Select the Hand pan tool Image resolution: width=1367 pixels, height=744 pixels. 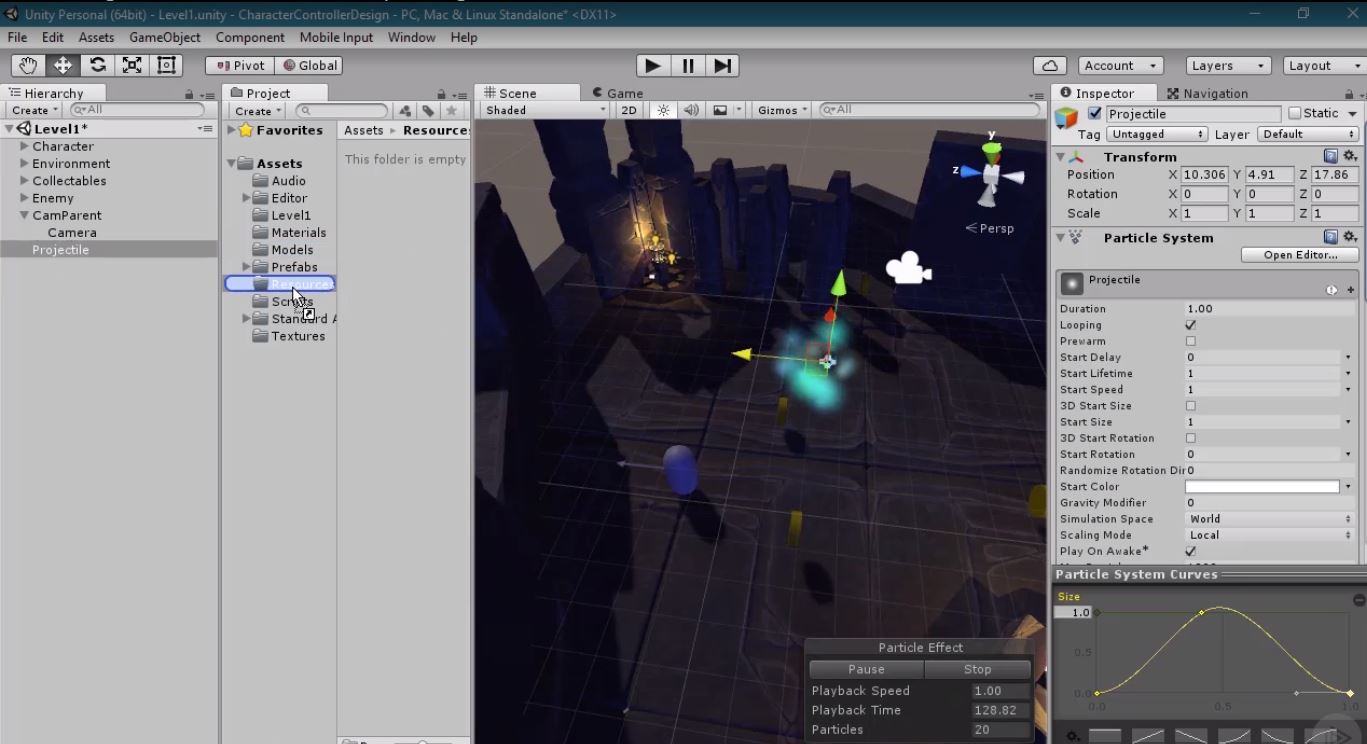(x=27, y=64)
